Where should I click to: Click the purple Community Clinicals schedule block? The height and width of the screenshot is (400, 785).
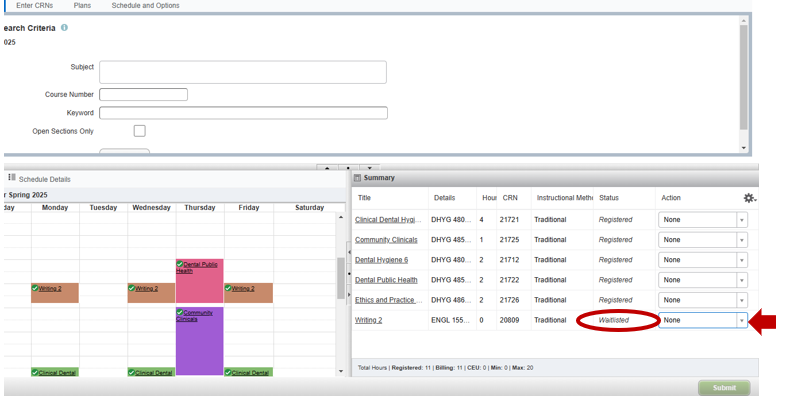(199, 345)
